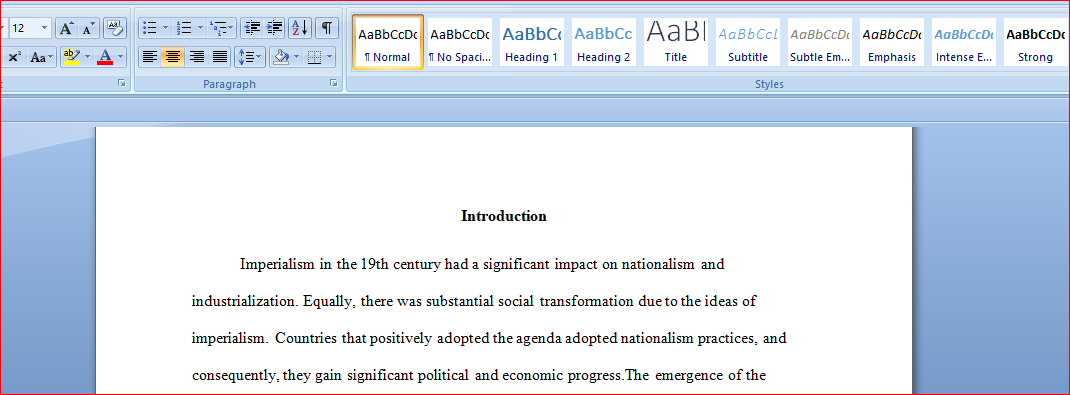Toggle center alignment
This screenshot has height=395, width=1070.
pyautogui.click(x=173, y=57)
